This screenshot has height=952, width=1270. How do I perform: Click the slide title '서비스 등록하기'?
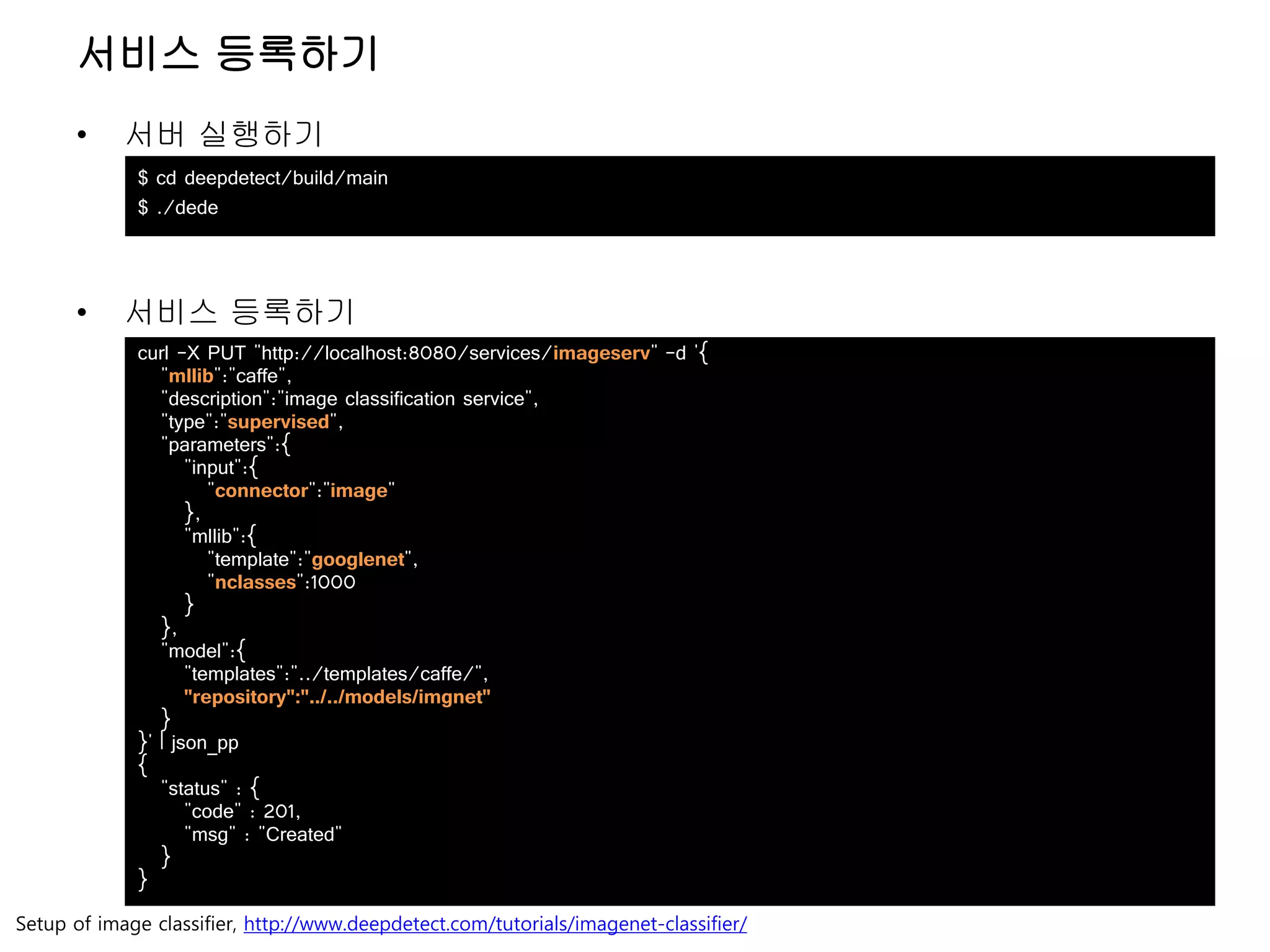tap(229, 53)
